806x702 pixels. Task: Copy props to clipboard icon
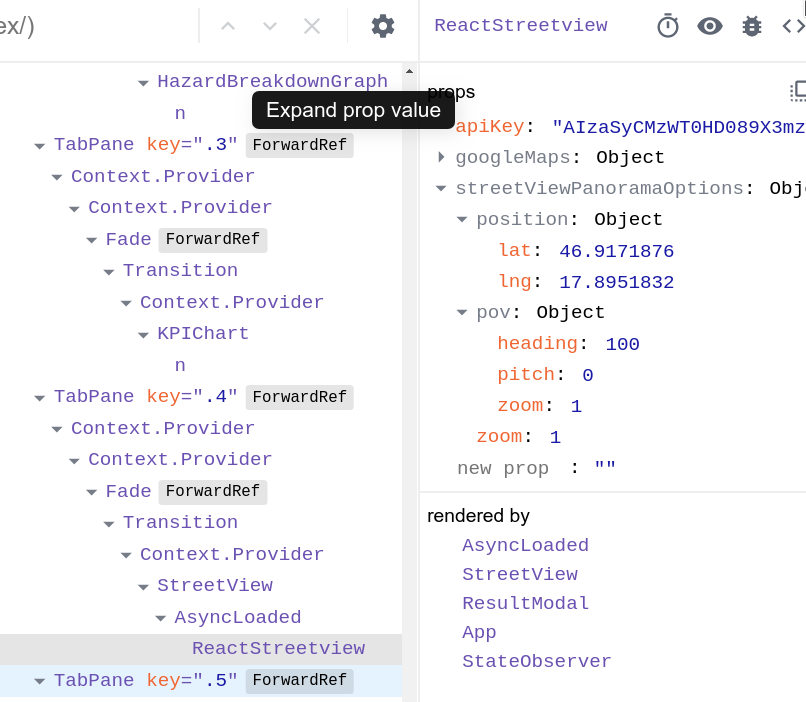[798, 91]
